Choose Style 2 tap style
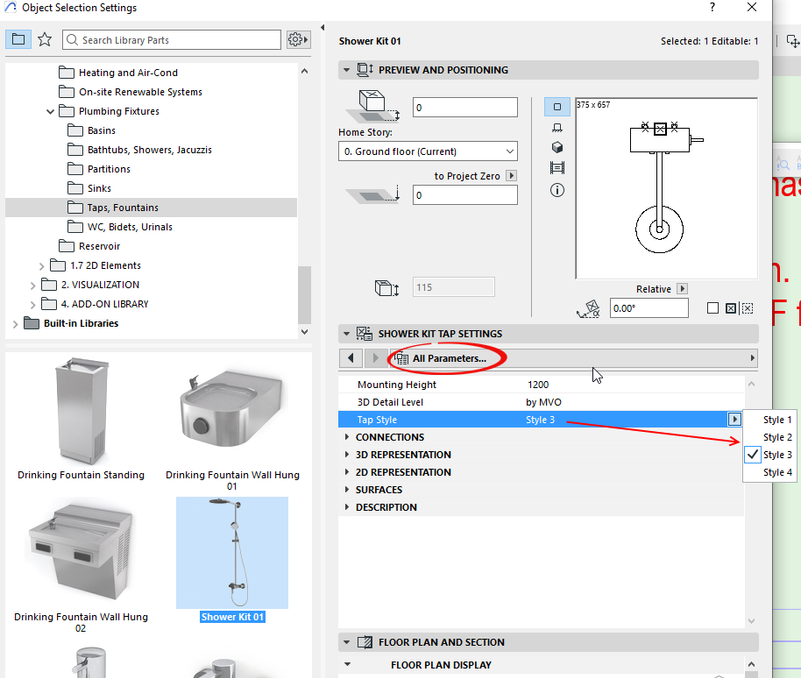 pyautogui.click(x=777, y=437)
